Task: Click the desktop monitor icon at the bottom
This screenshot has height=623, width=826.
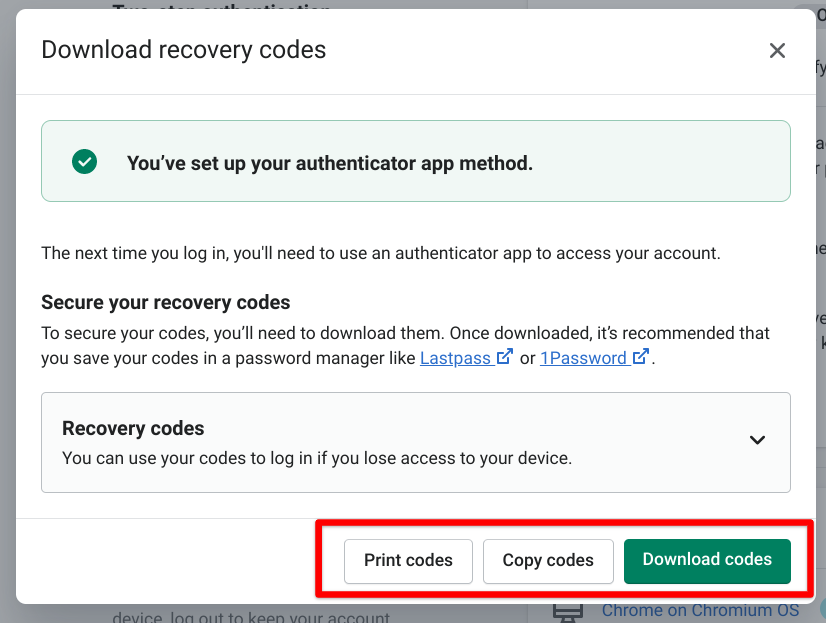Action: coord(568,613)
